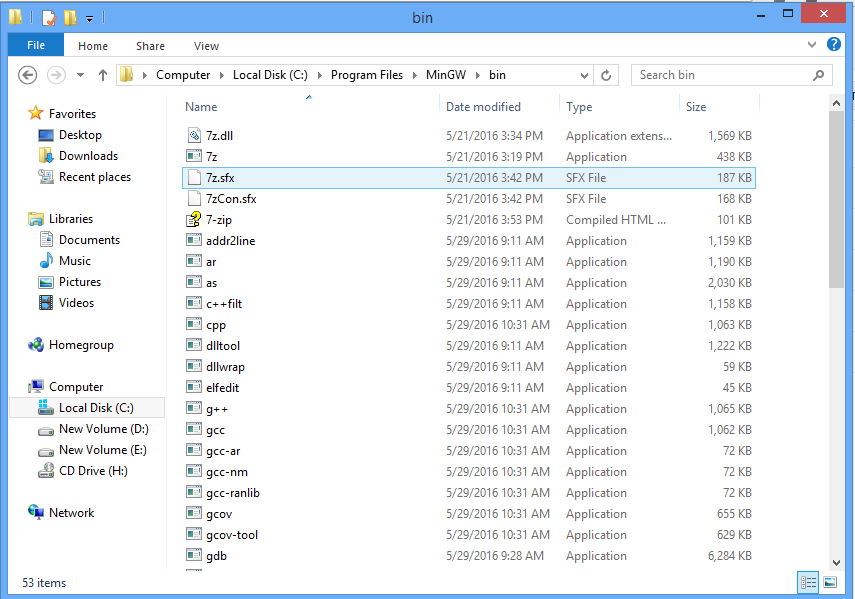Sort by the Date modified column

coord(483,107)
